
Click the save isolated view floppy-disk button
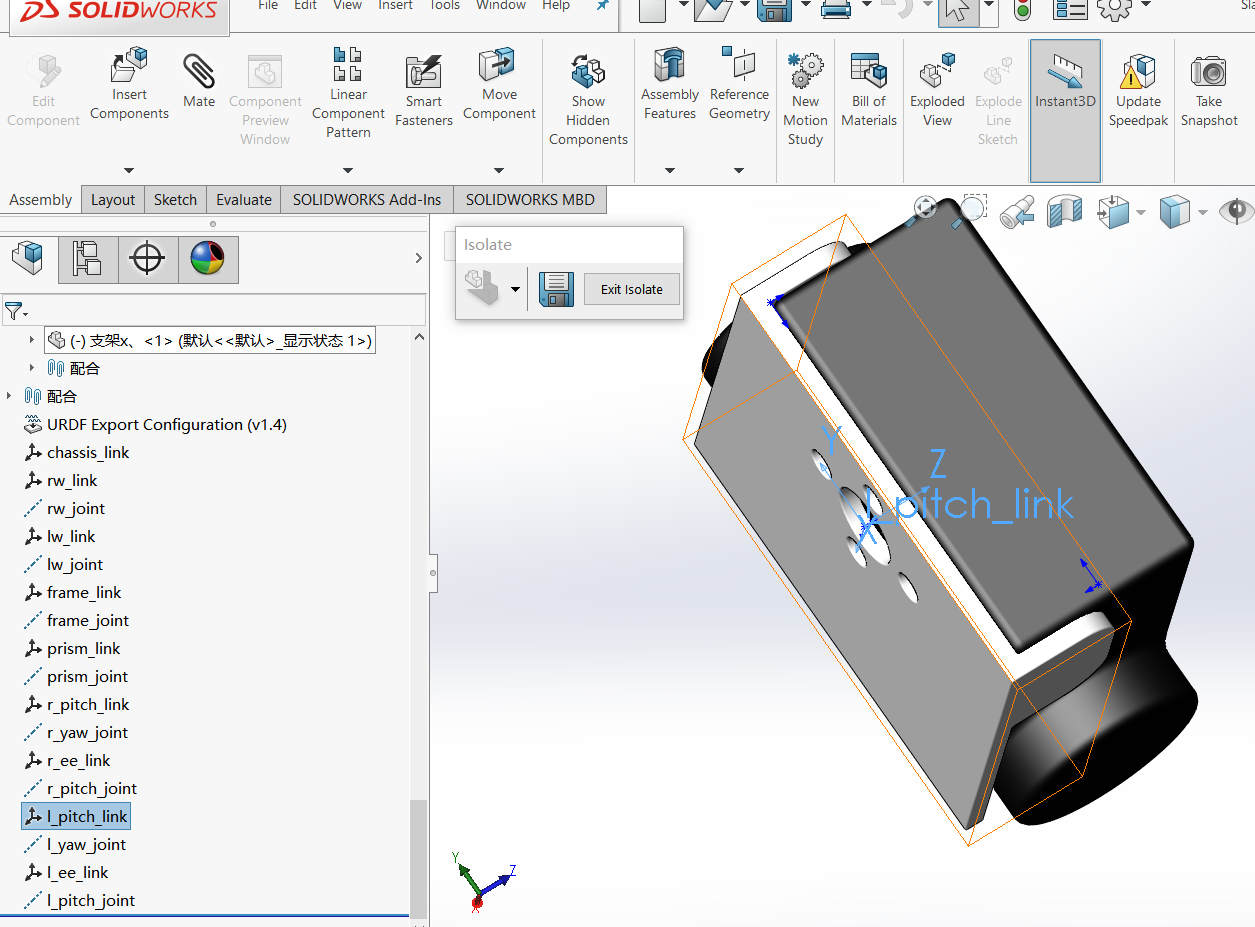click(x=555, y=289)
